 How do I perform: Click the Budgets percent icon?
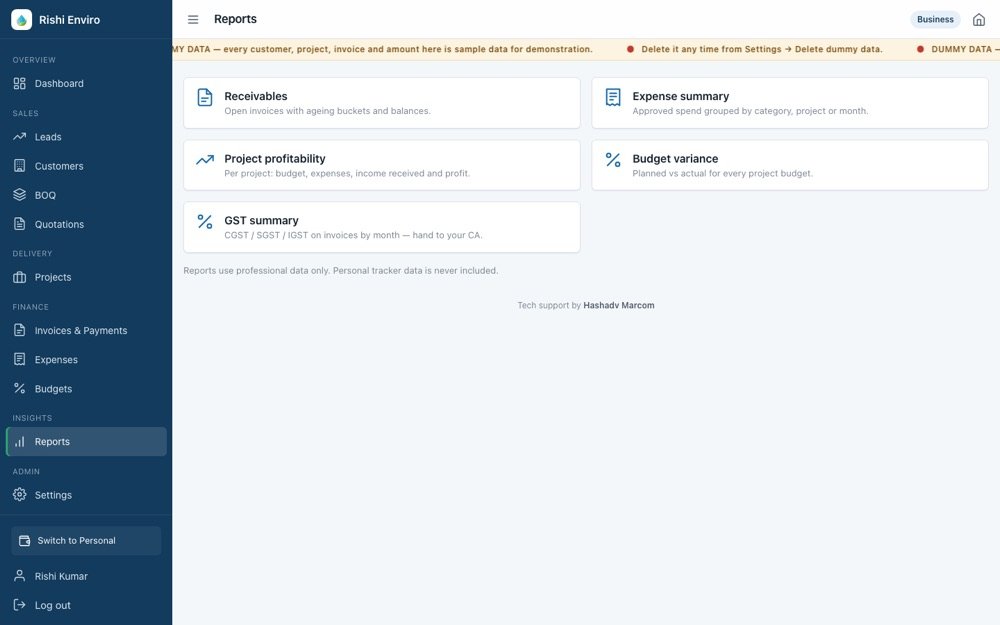(20, 388)
